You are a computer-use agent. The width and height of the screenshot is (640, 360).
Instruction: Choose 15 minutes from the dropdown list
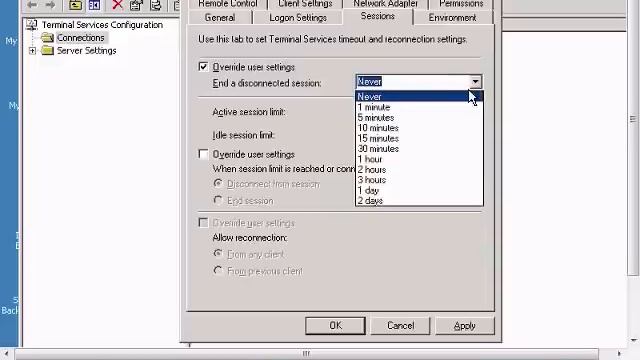(x=419, y=138)
